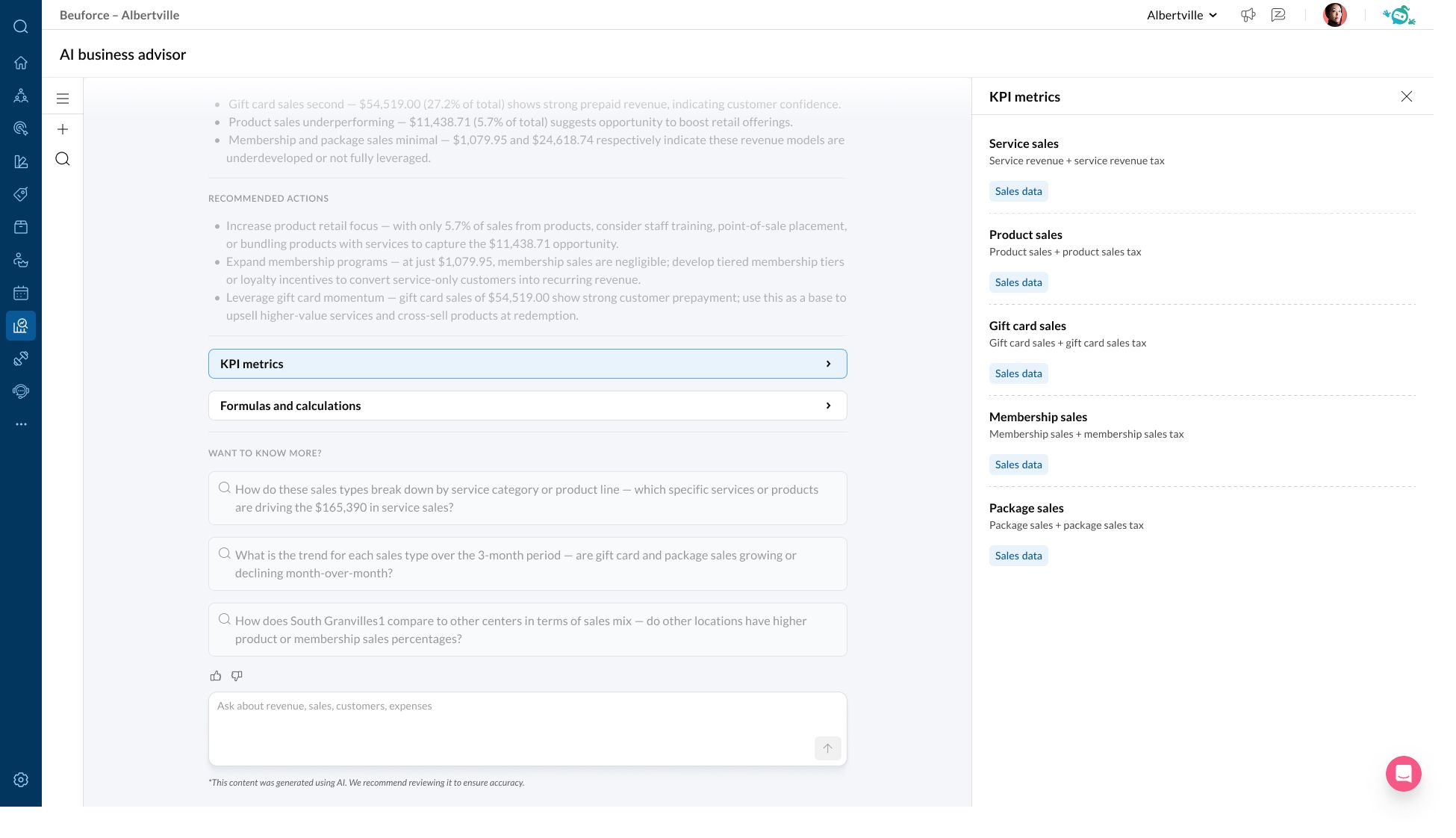Click the thumbs up feedback icon
The height and width of the screenshot is (838, 1456).
216,676
